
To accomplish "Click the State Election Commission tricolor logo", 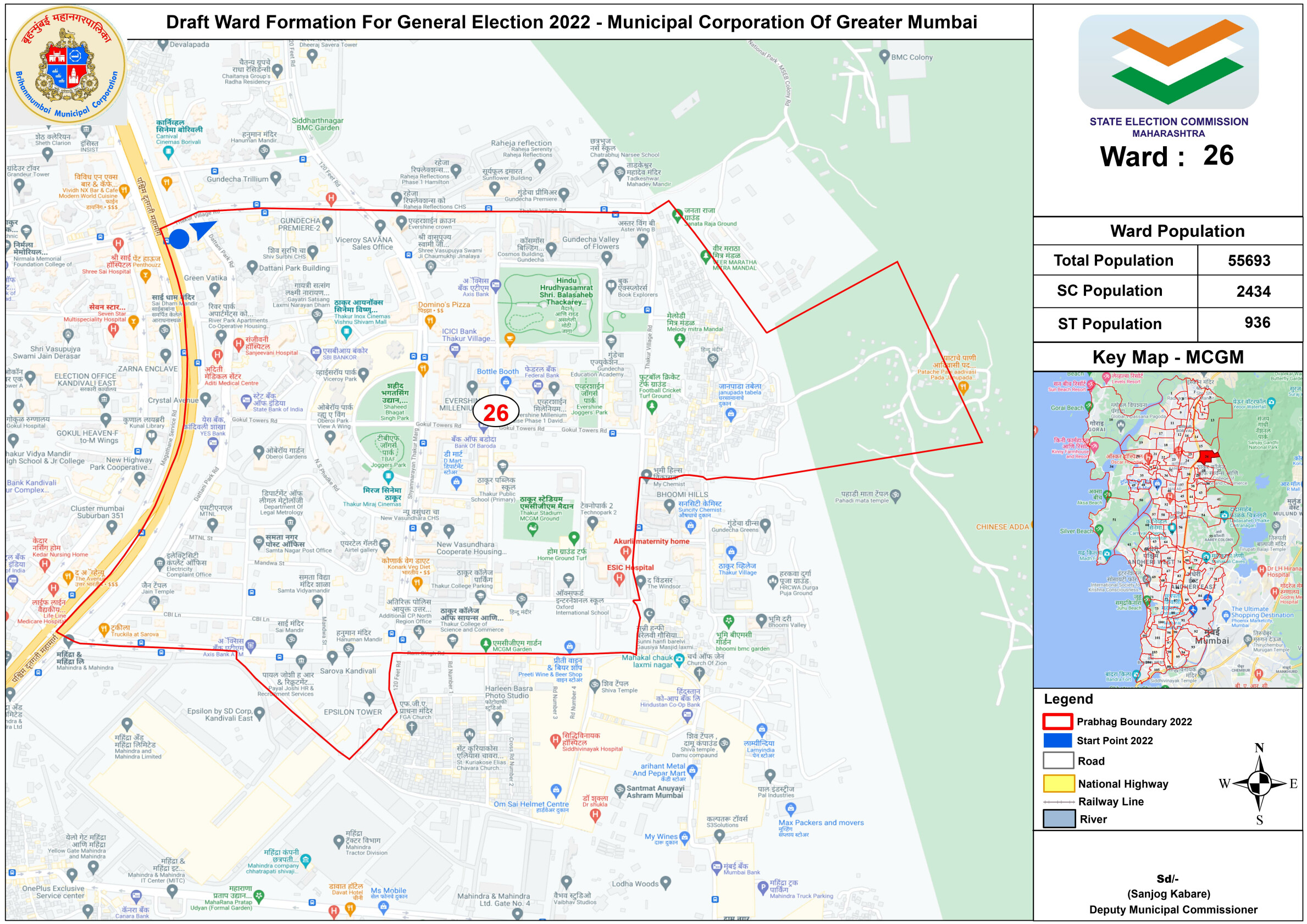I will tap(1168, 62).
